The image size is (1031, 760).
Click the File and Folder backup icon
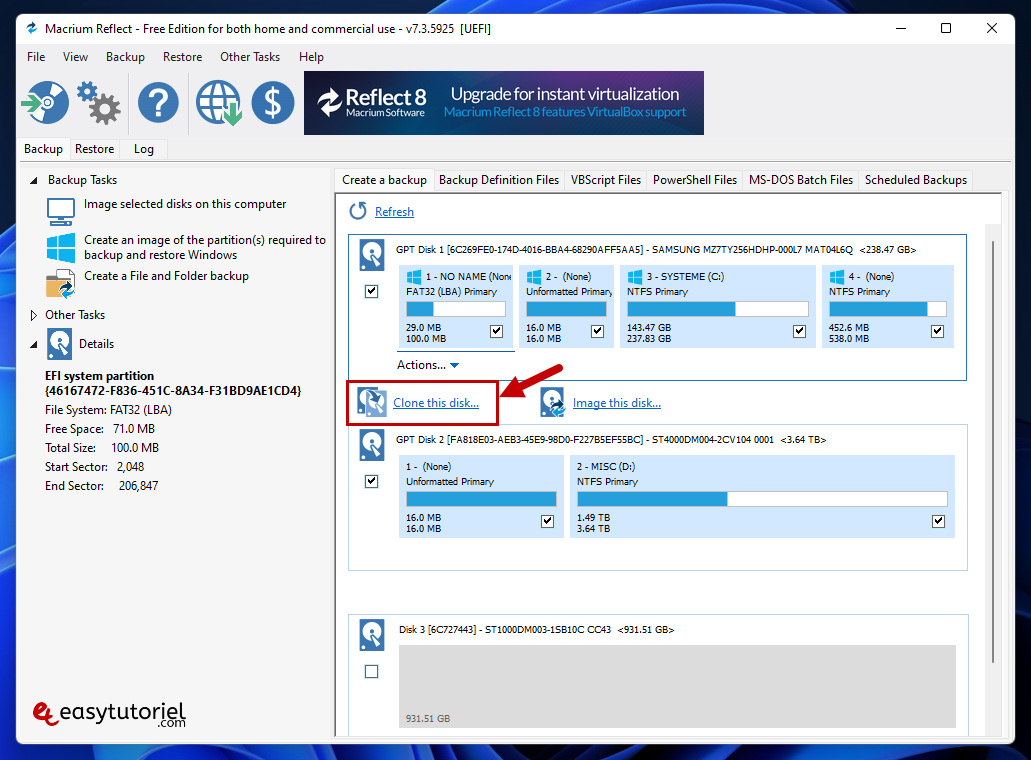[60, 283]
